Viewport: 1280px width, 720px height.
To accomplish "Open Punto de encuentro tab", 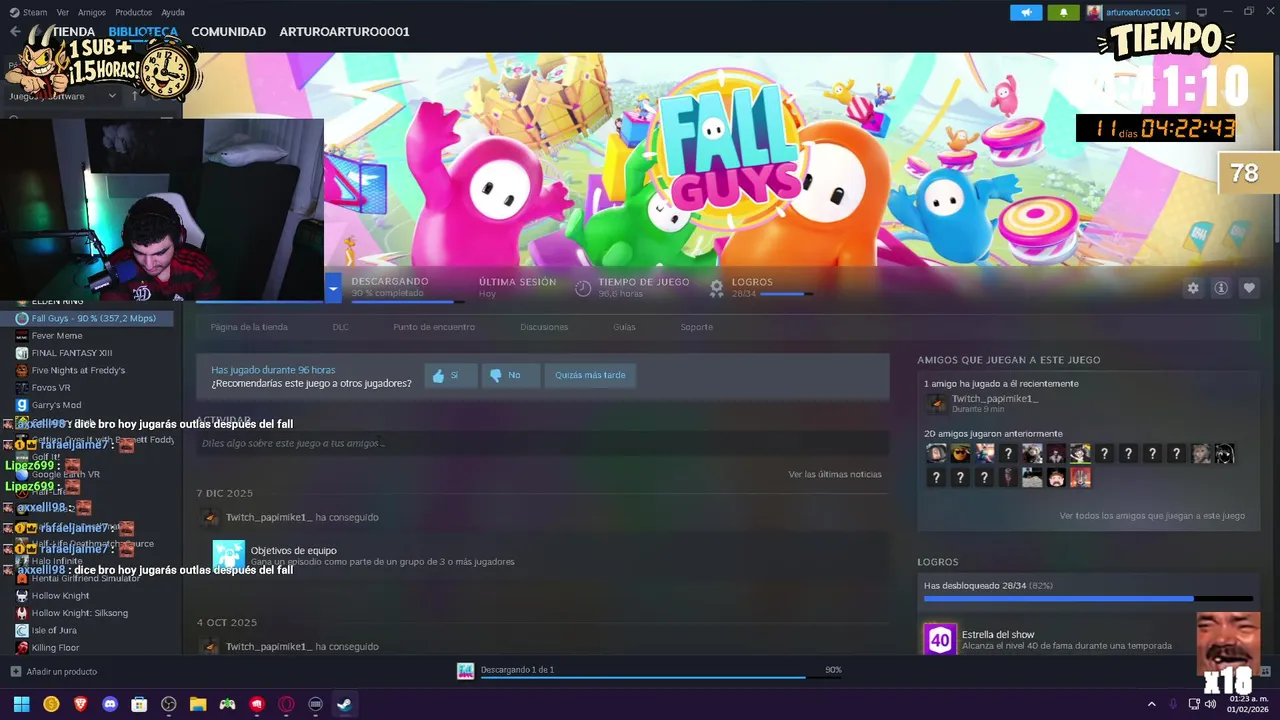I will (x=434, y=327).
